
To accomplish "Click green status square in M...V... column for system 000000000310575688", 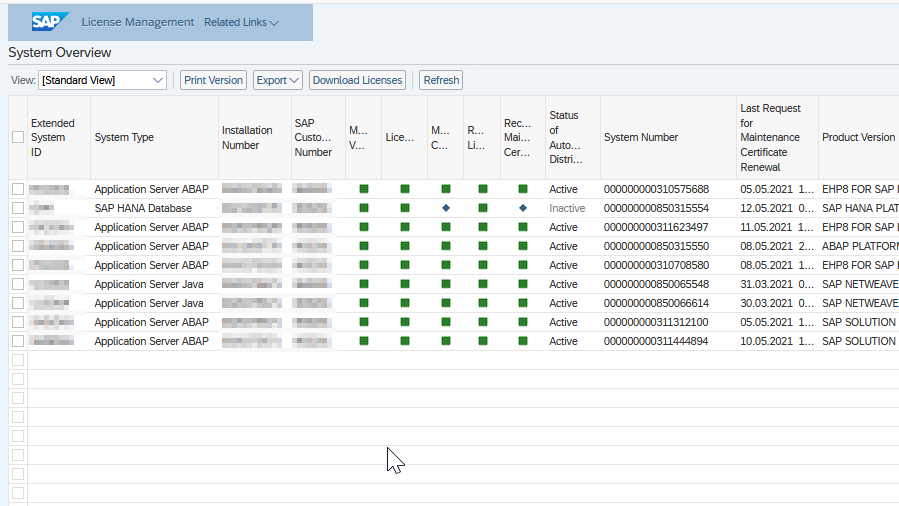I will click(x=363, y=189).
